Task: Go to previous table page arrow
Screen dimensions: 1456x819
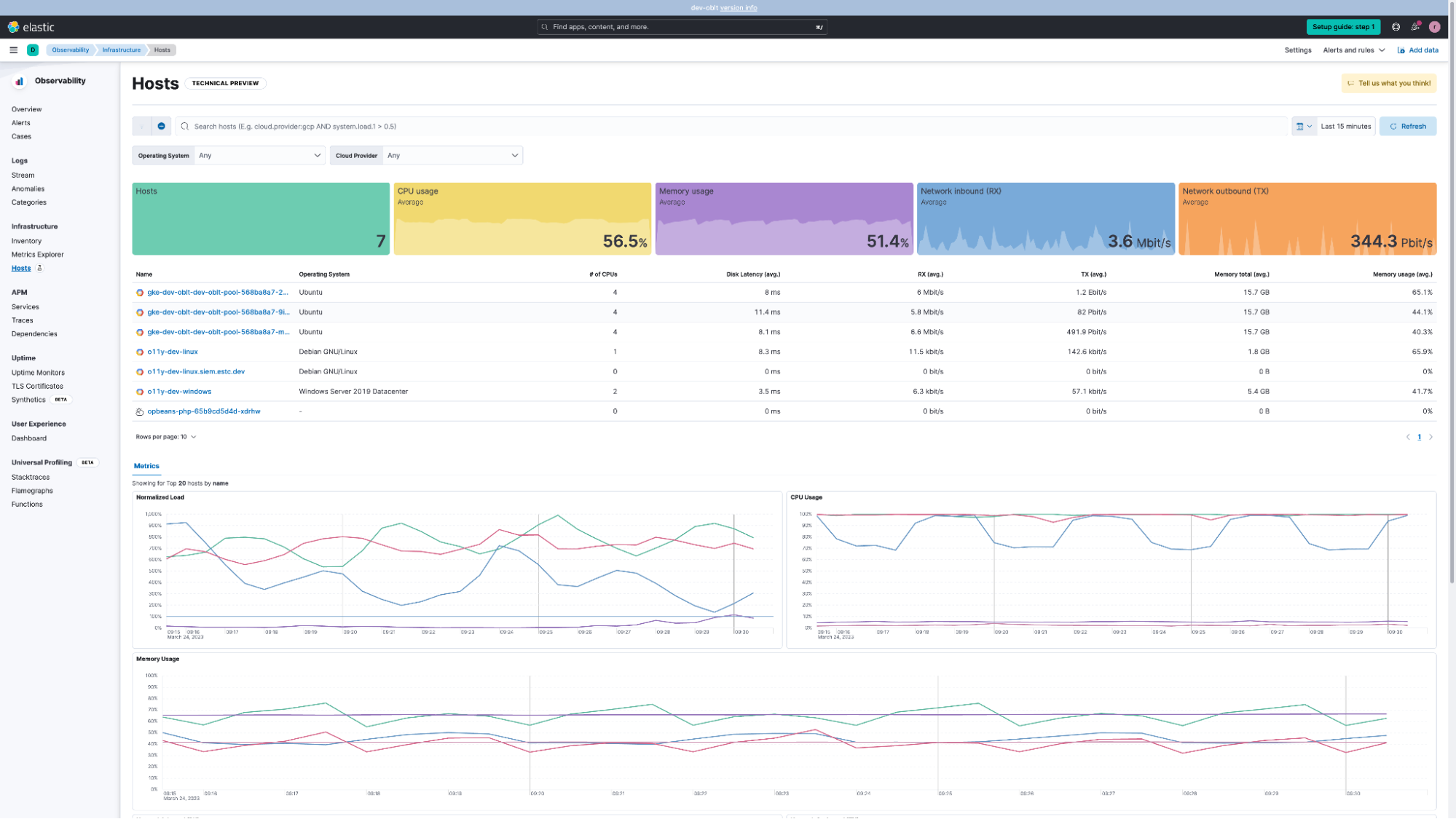Action: [x=1407, y=438]
